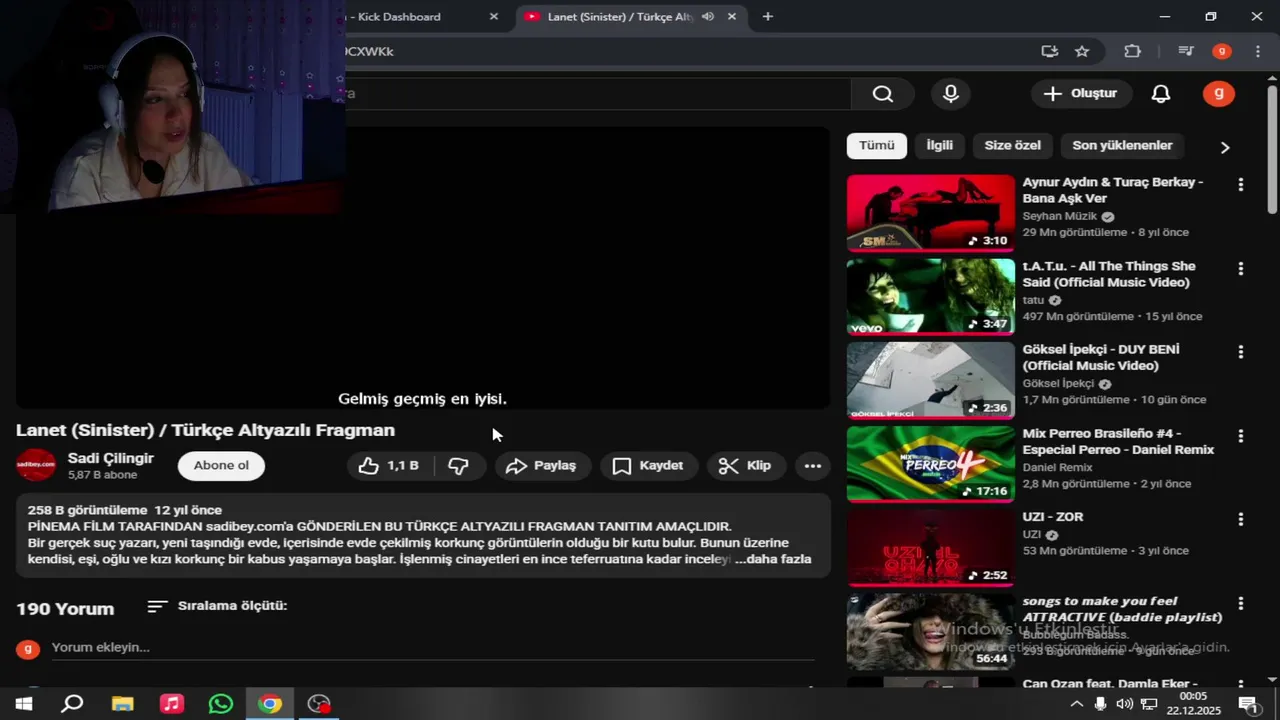Share the video via Paylaş
Screen dimensions: 1280x720
[x=542, y=466]
